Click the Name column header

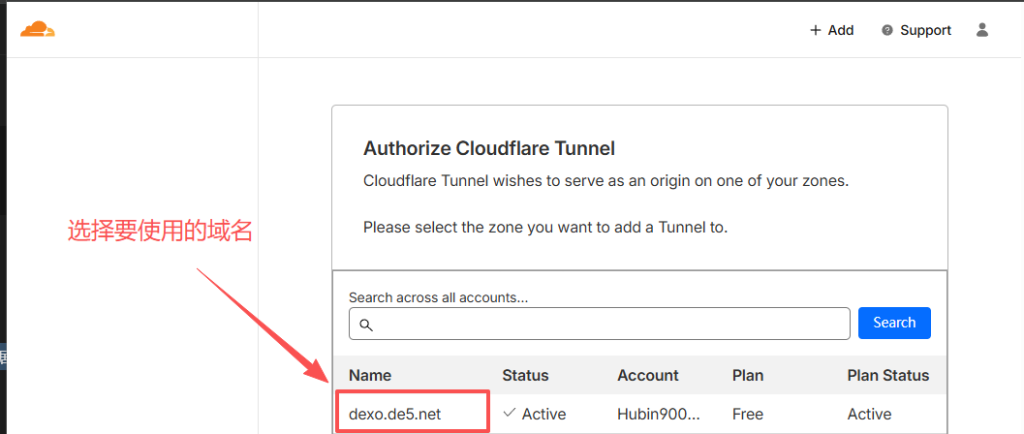370,375
